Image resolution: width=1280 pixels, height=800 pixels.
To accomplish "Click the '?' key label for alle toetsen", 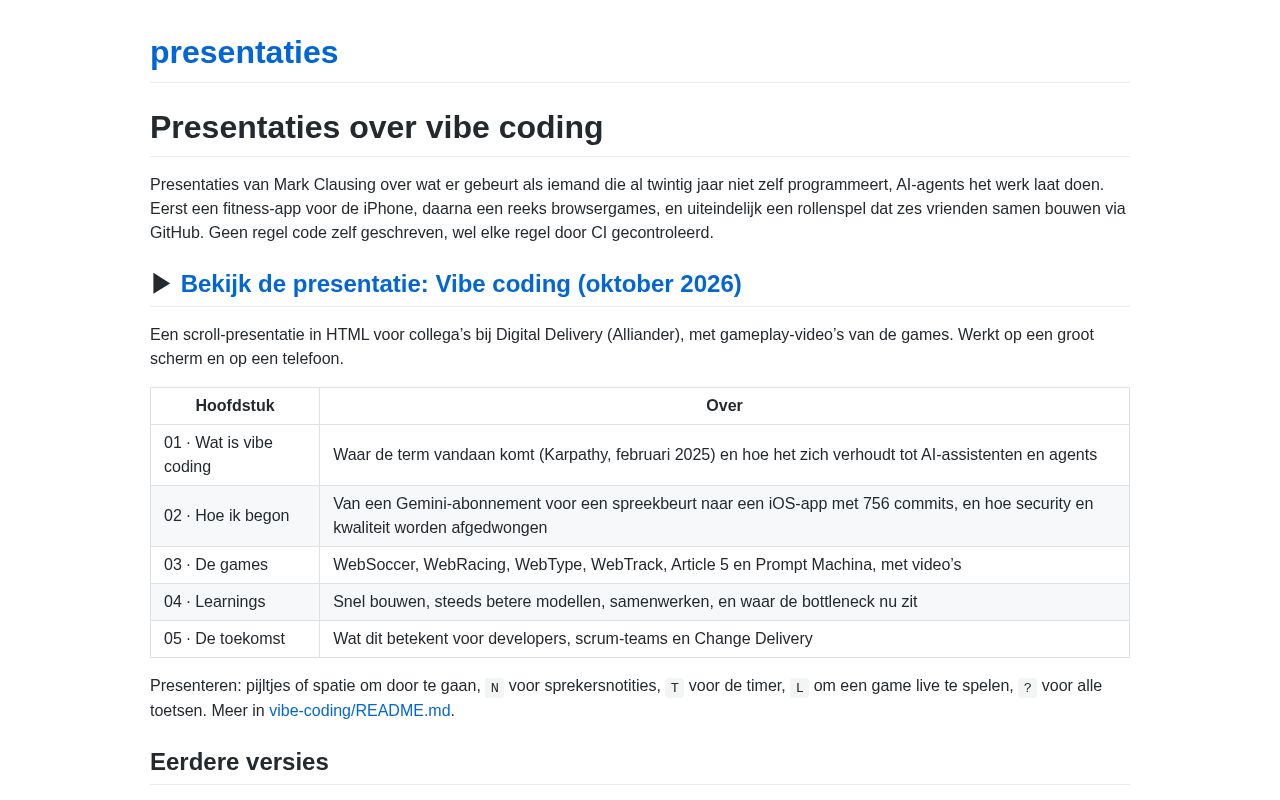I will coord(1027,687).
